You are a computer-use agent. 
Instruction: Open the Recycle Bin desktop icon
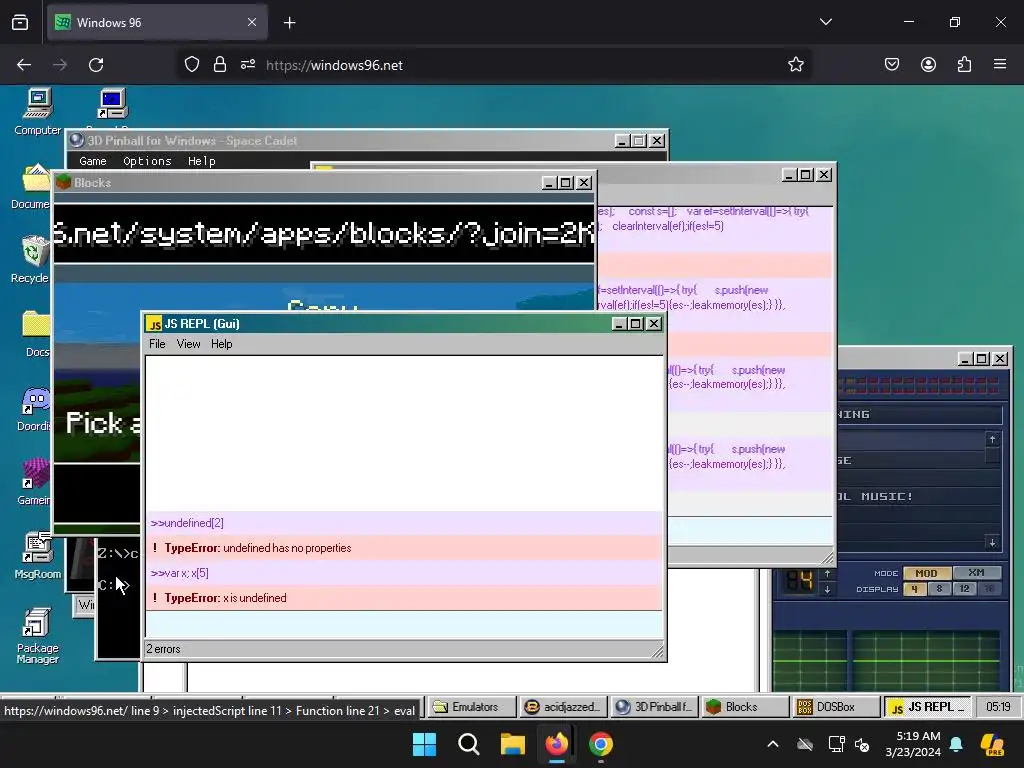point(31,259)
